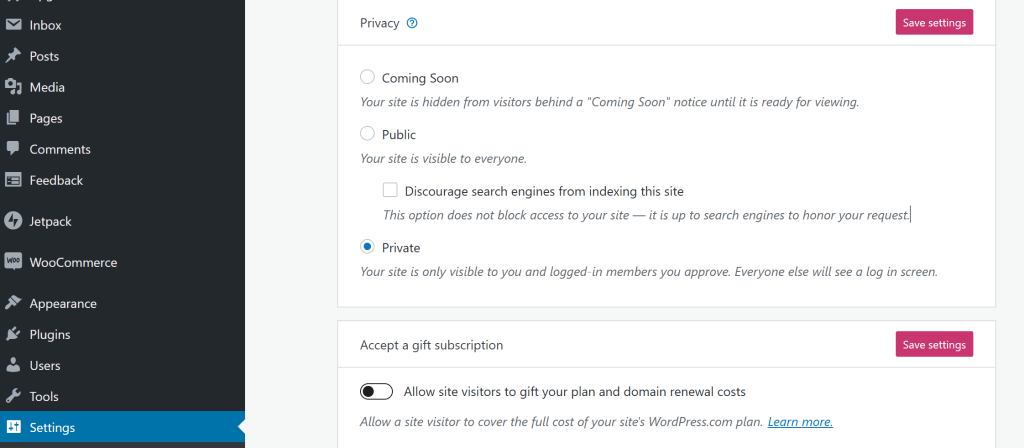1024x448 pixels.
Task: Toggle gift plan and domain renewal switch
Action: [x=376, y=392]
